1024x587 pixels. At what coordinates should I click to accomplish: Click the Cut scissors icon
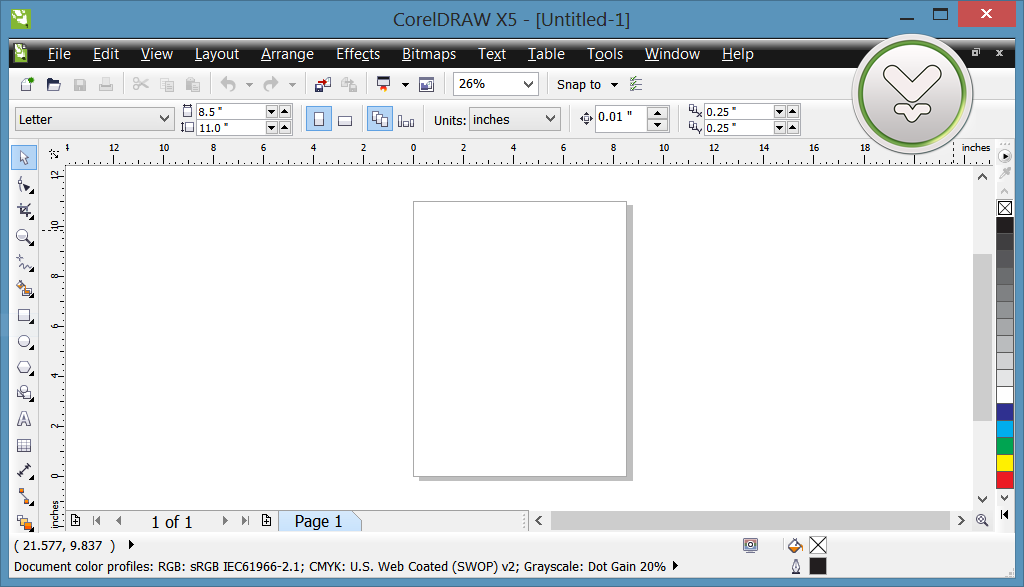pyautogui.click(x=140, y=84)
